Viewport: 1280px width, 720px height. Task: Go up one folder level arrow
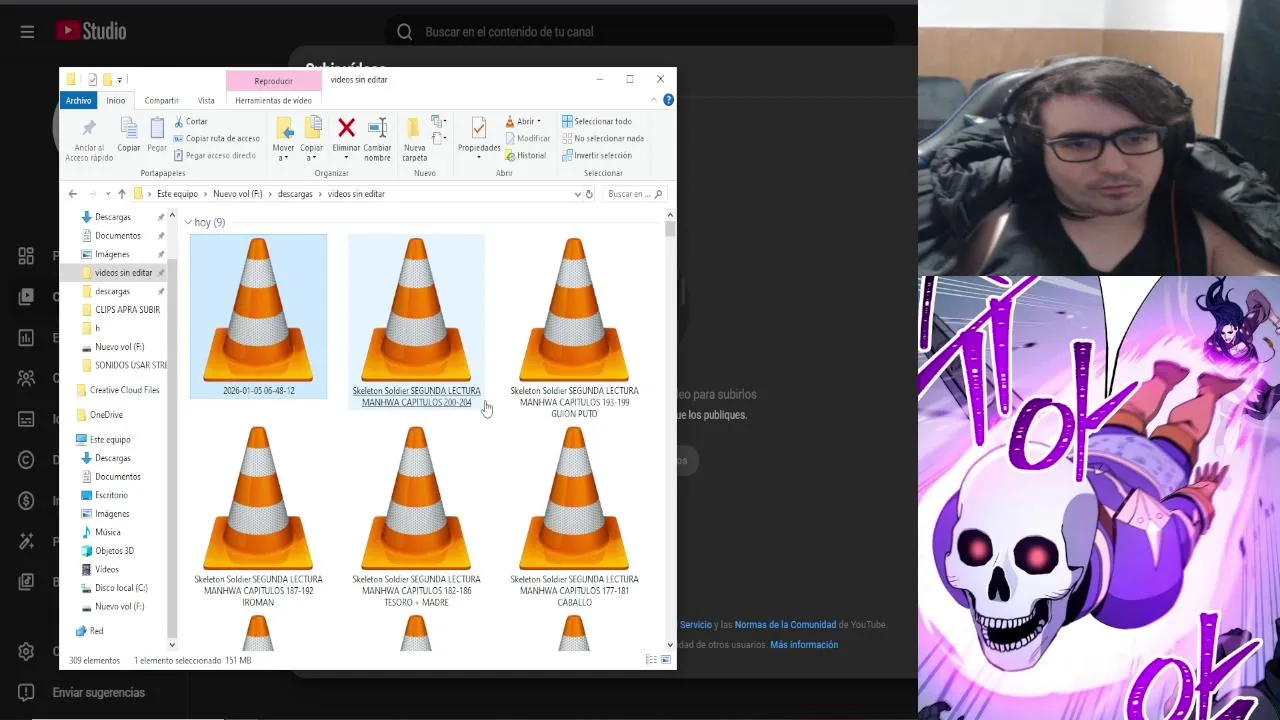coord(122,194)
